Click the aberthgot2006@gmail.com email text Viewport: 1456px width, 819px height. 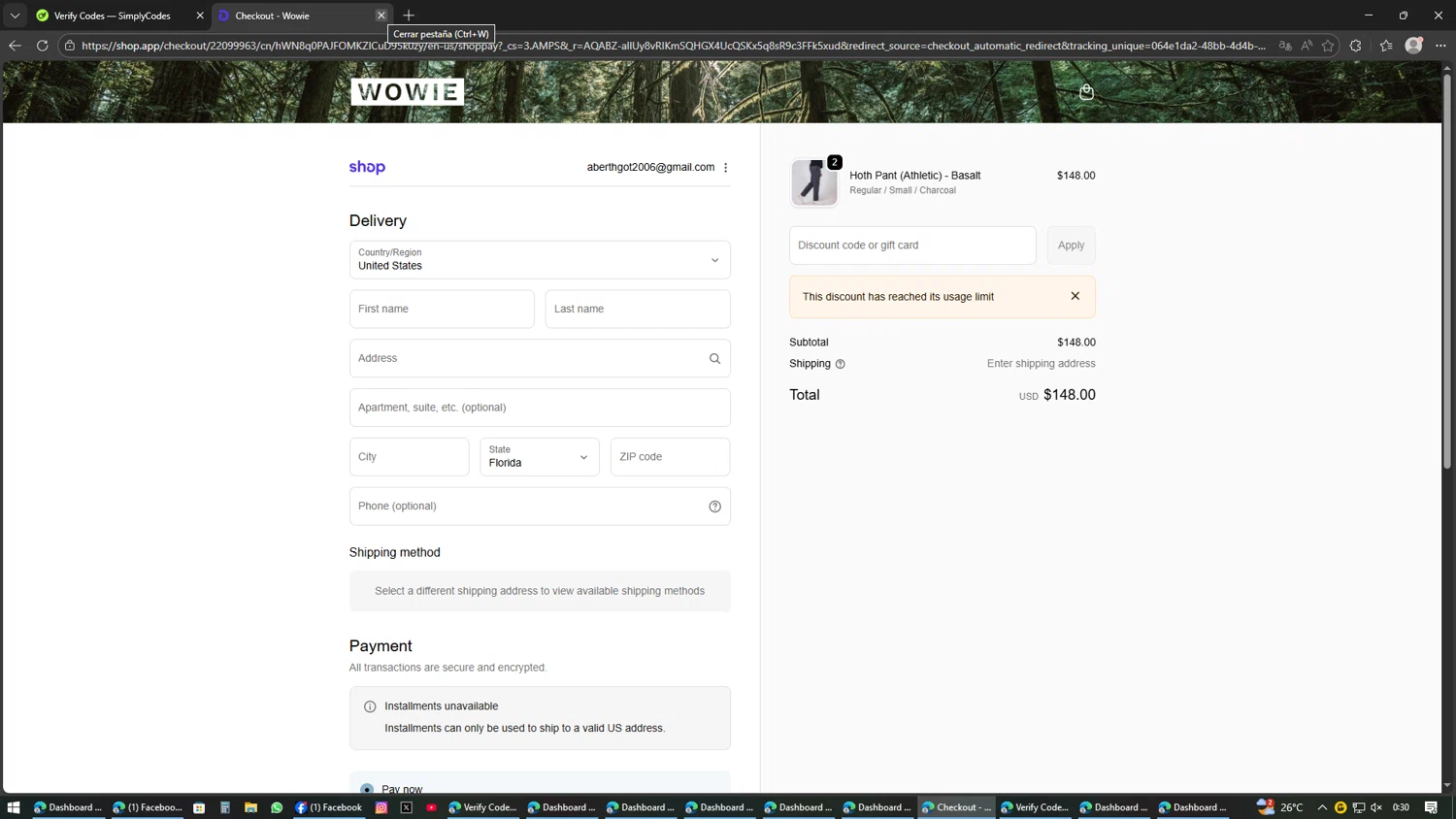pyautogui.click(x=650, y=167)
